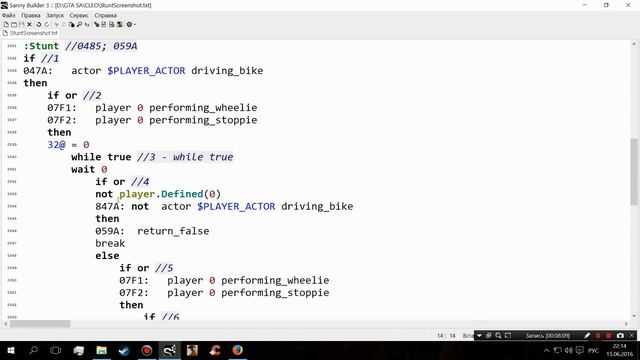
Task: Click the vertical scrollbar thumb
Action: pos(634,171)
